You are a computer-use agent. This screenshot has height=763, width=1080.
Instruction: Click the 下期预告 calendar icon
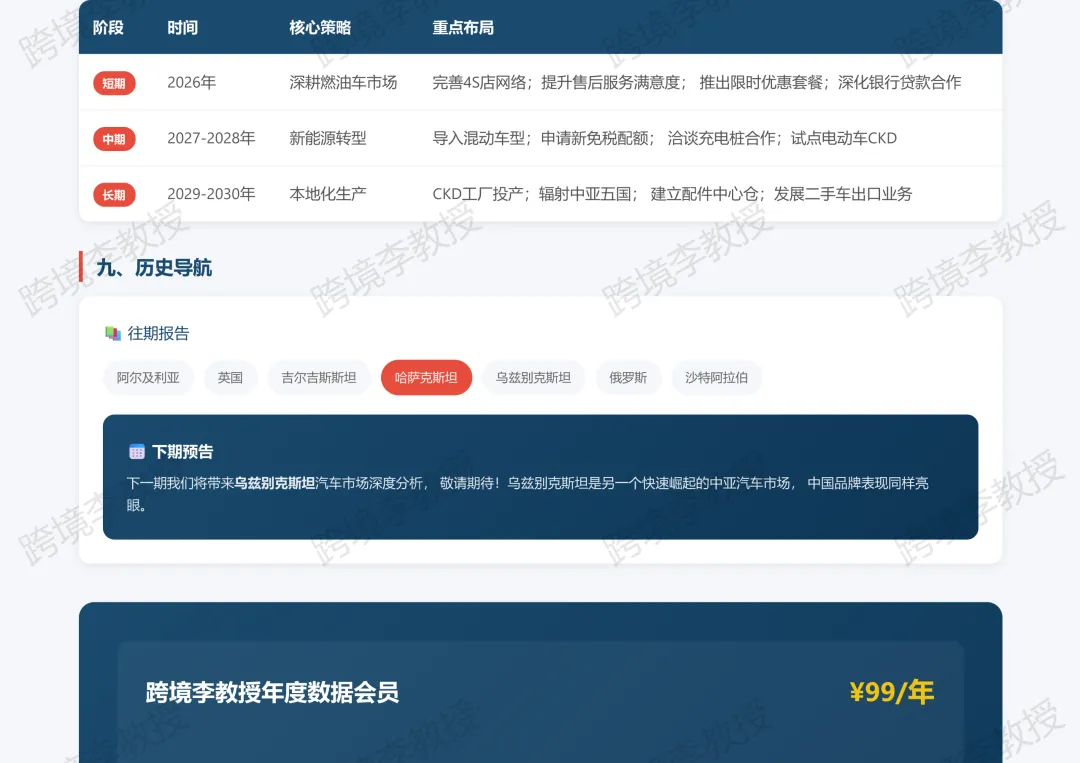click(136, 452)
